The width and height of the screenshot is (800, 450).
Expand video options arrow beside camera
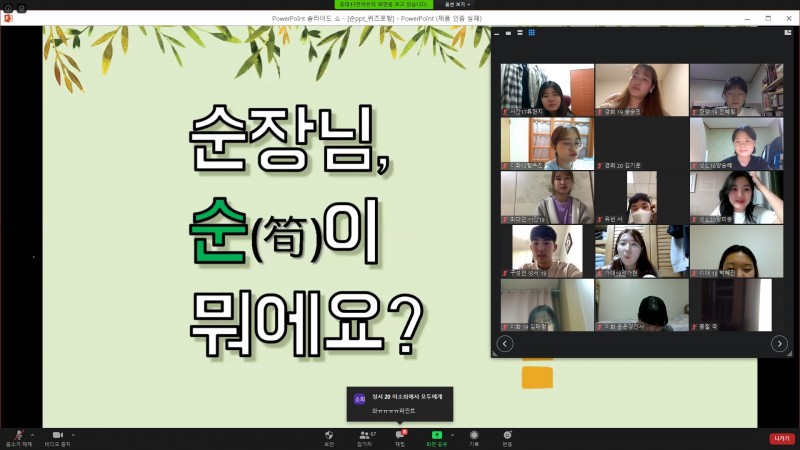[75, 435]
